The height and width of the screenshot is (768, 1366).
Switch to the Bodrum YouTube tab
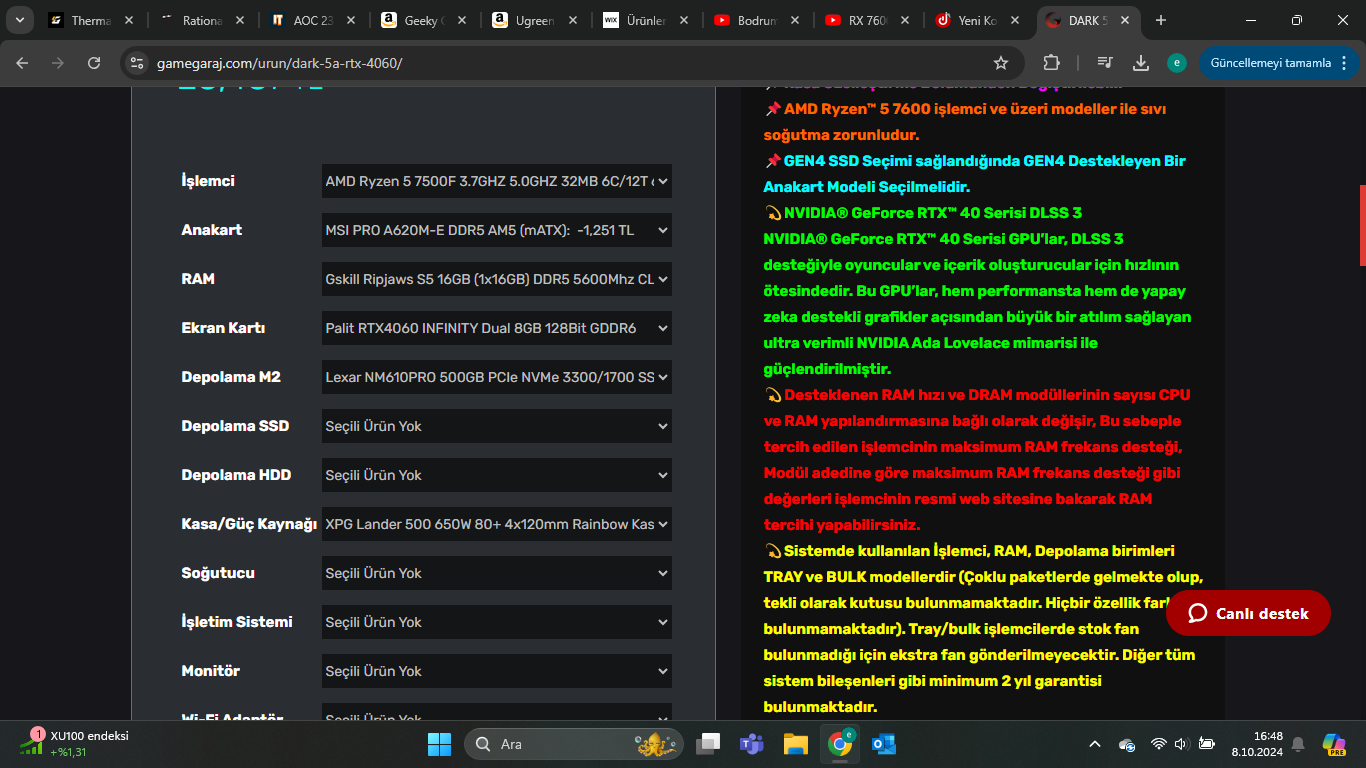point(757,20)
